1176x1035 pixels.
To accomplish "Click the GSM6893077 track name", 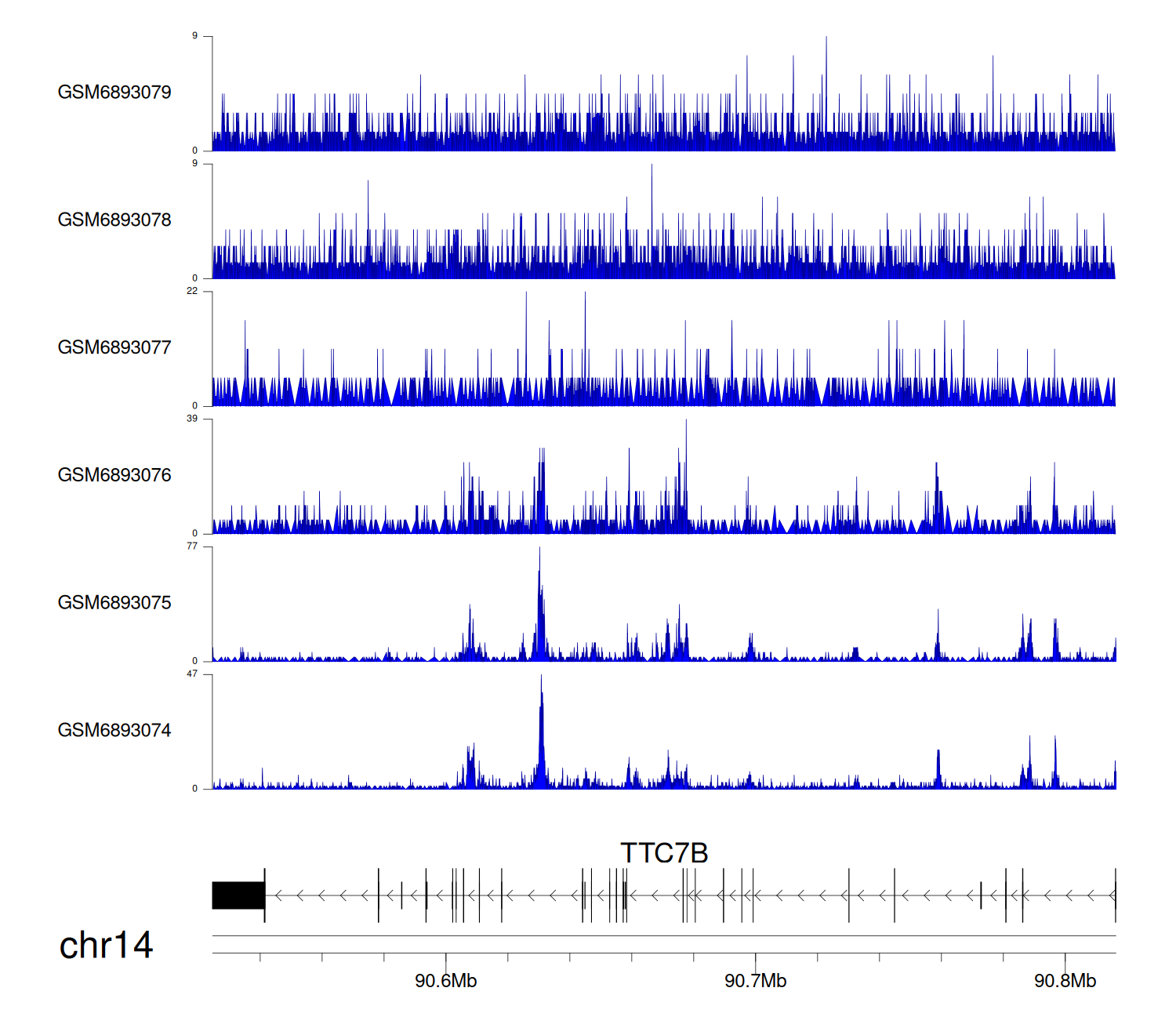I will coord(114,348).
